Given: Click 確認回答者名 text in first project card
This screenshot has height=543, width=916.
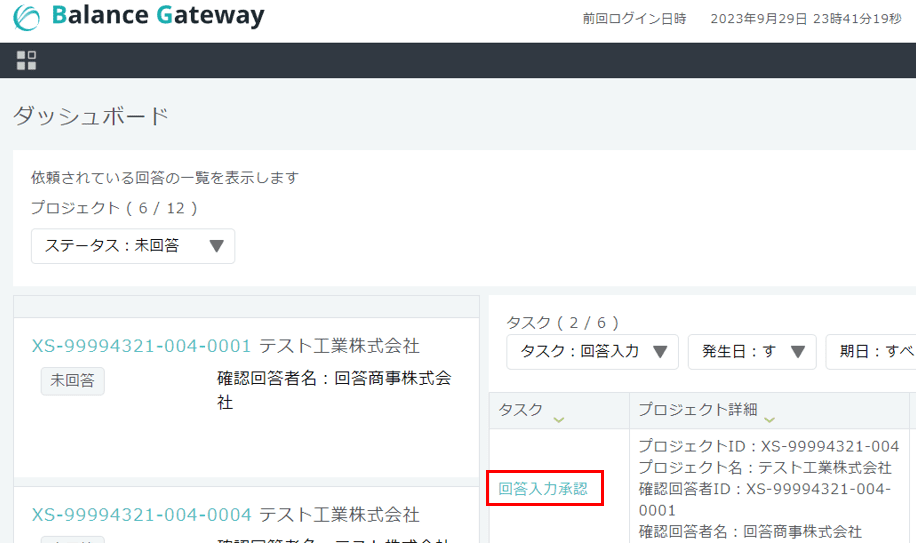Looking at the screenshot, I should [334, 390].
